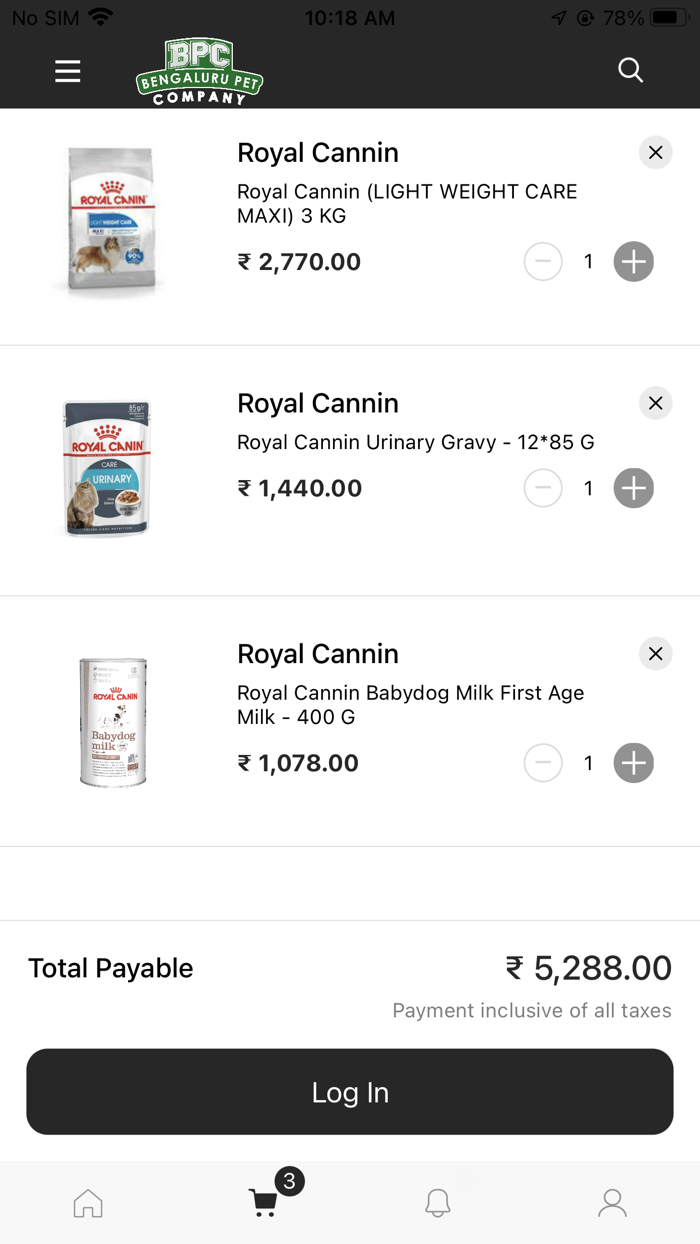The image size is (700, 1244).
Task: View the Babydog Milk product thumbnail
Action: [x=112, y=721]
